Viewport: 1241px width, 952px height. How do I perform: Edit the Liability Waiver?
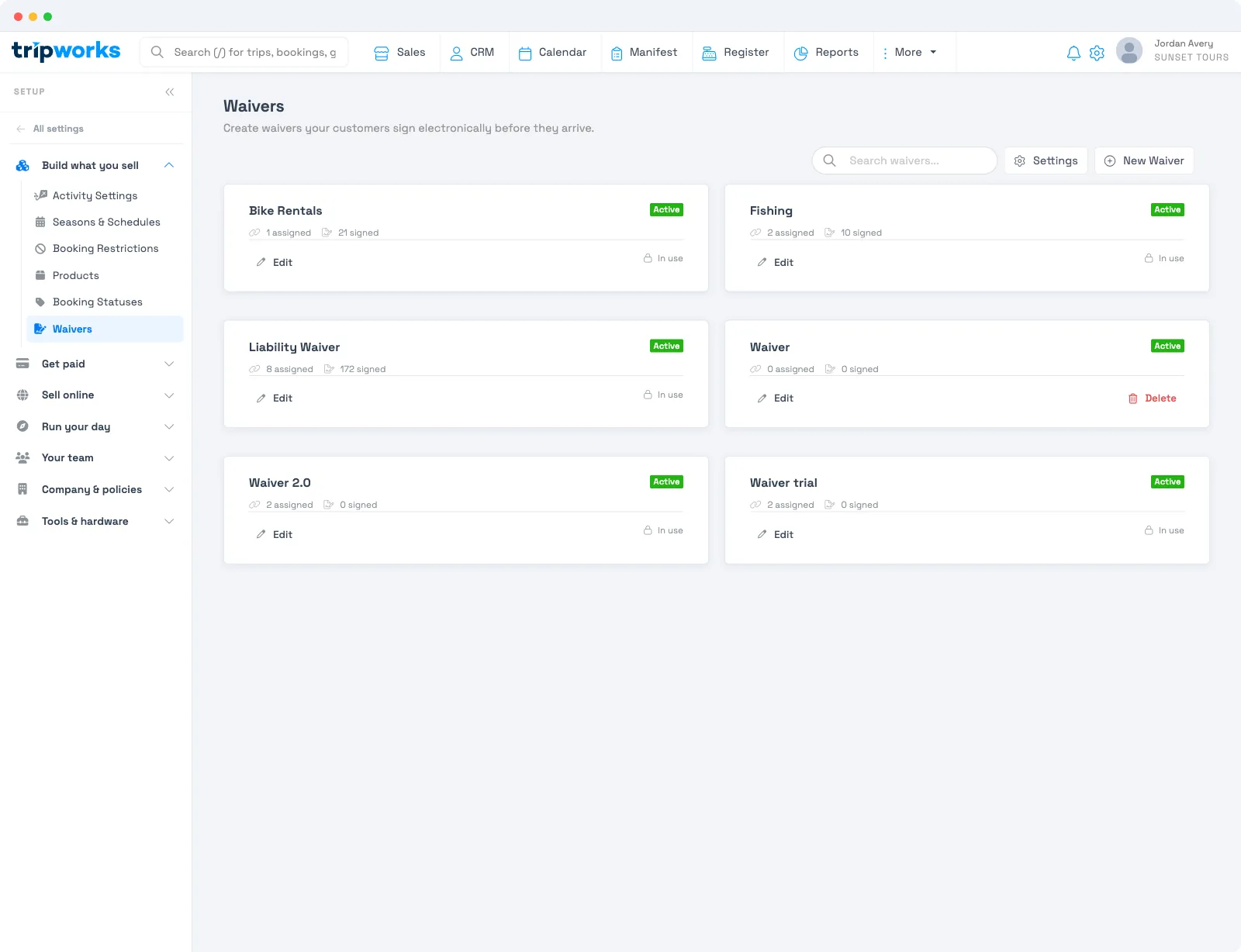click(x=275, y=398)
